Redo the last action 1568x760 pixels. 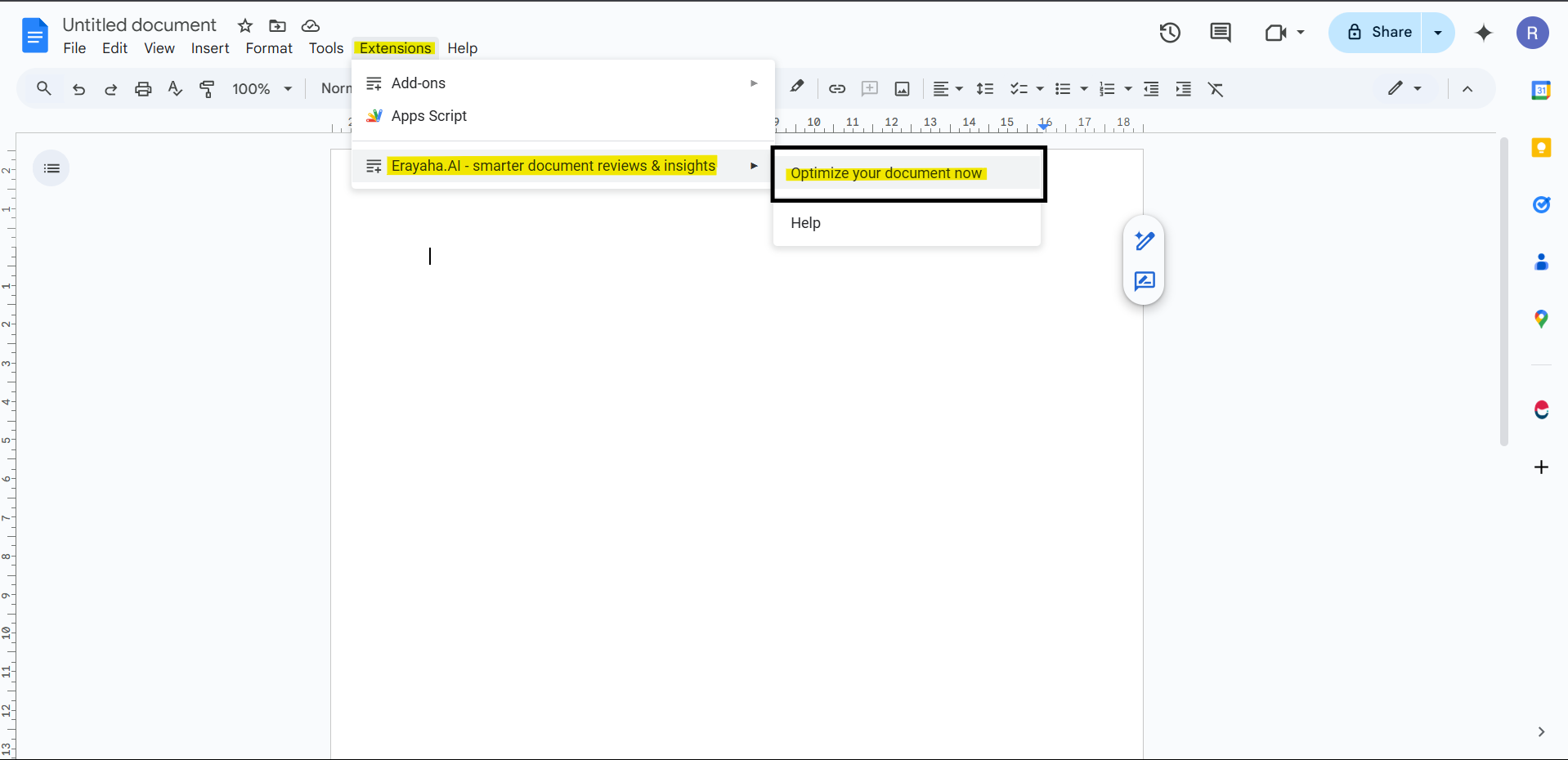tap(110, 89)
